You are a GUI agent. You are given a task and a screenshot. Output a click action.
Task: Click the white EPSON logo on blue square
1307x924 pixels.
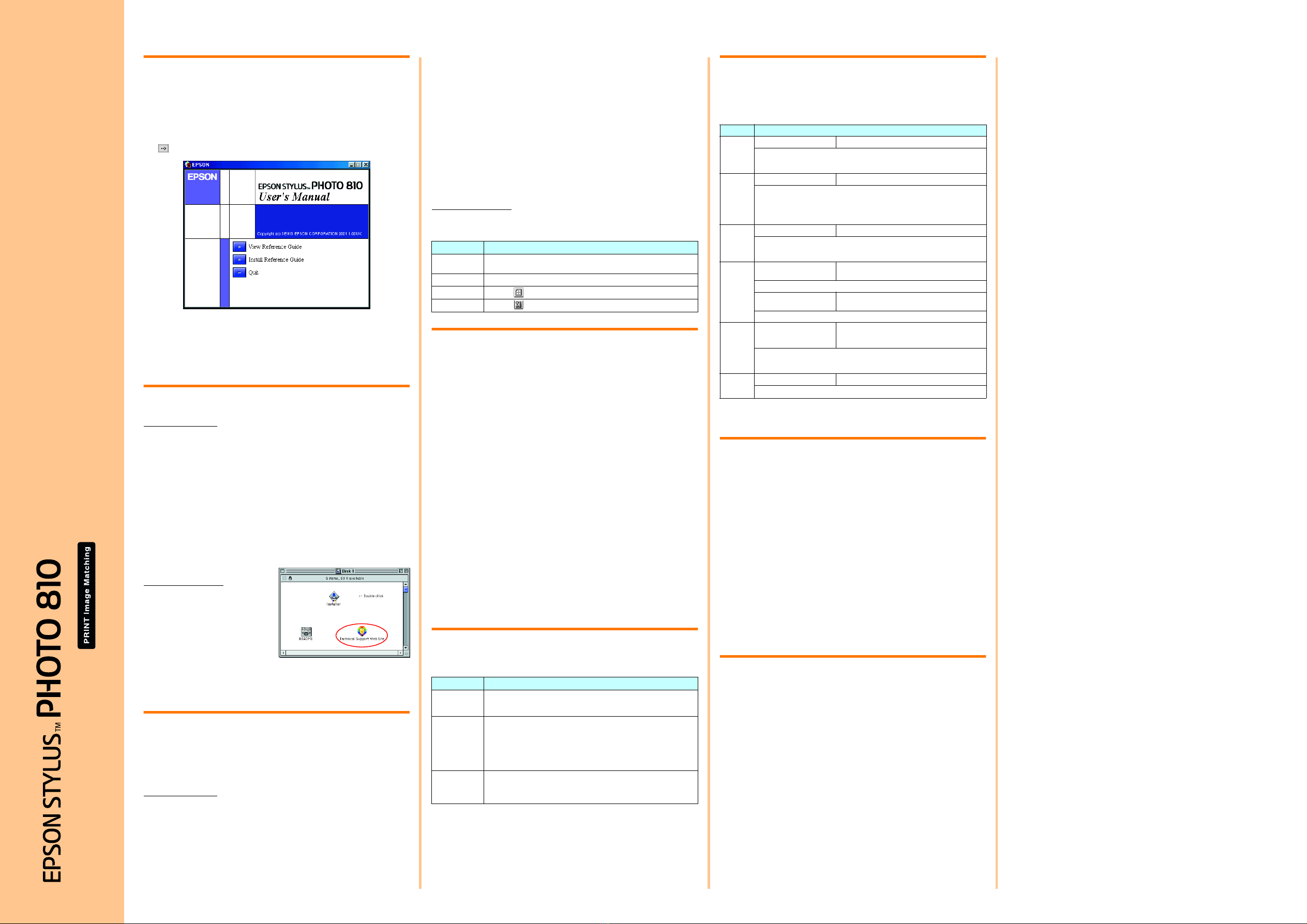[x=202, y=177]
